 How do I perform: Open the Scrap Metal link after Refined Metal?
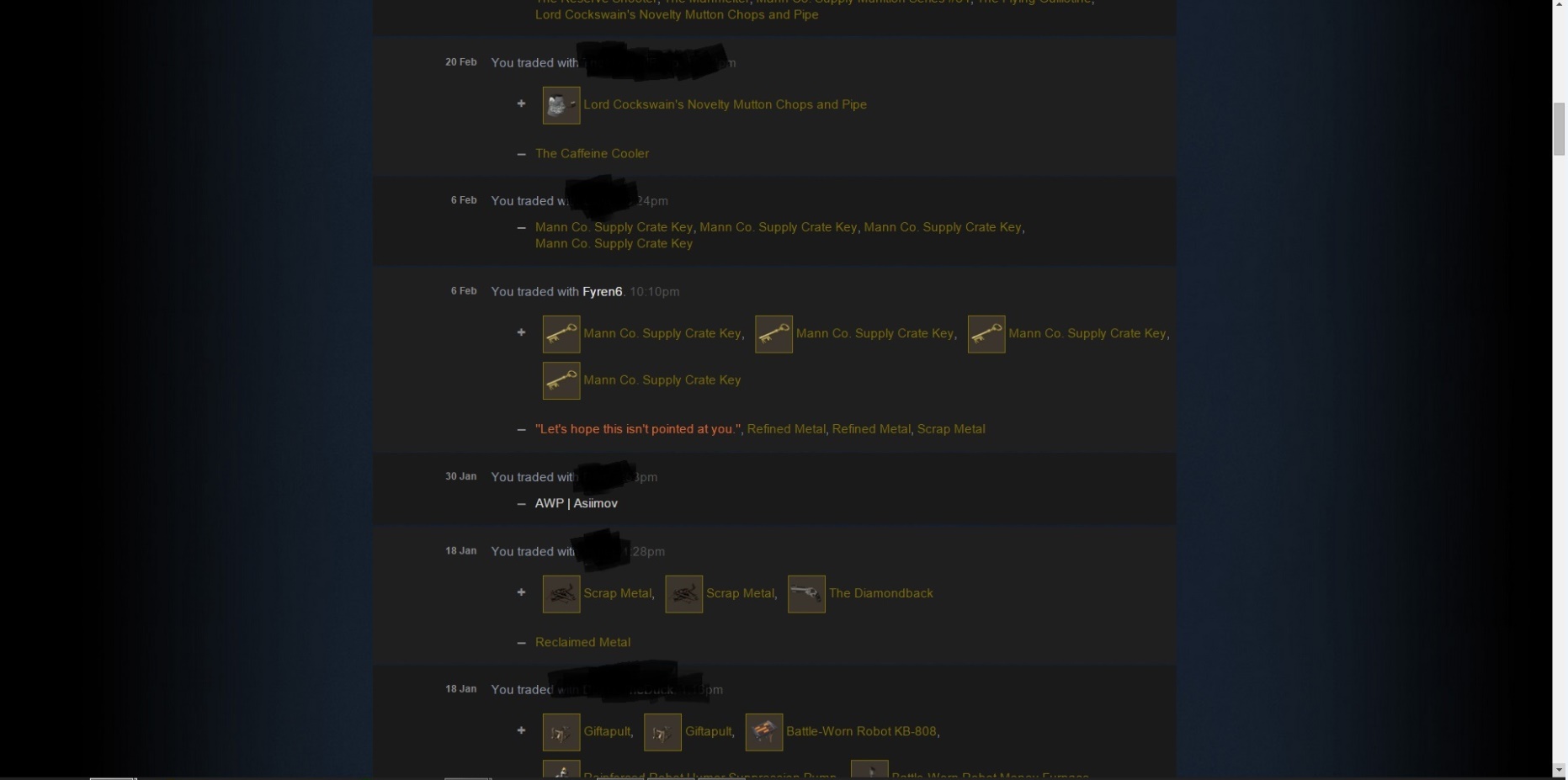[x=951, y=429]
